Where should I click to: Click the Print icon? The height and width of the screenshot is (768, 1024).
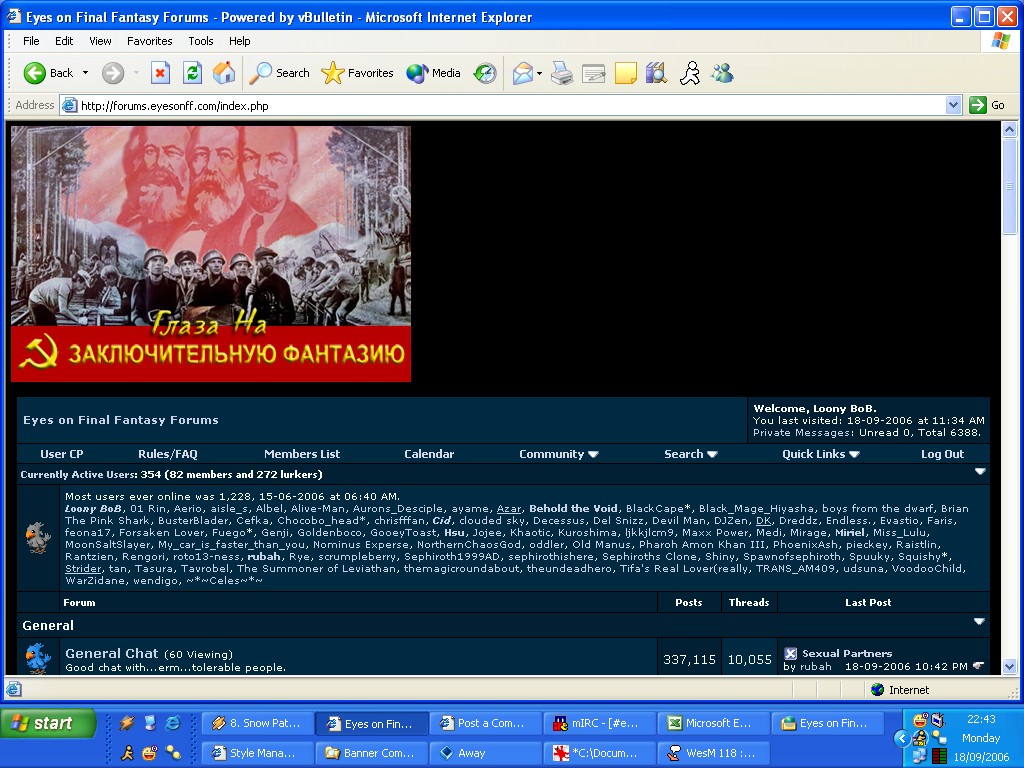click(x=562, y=73)
